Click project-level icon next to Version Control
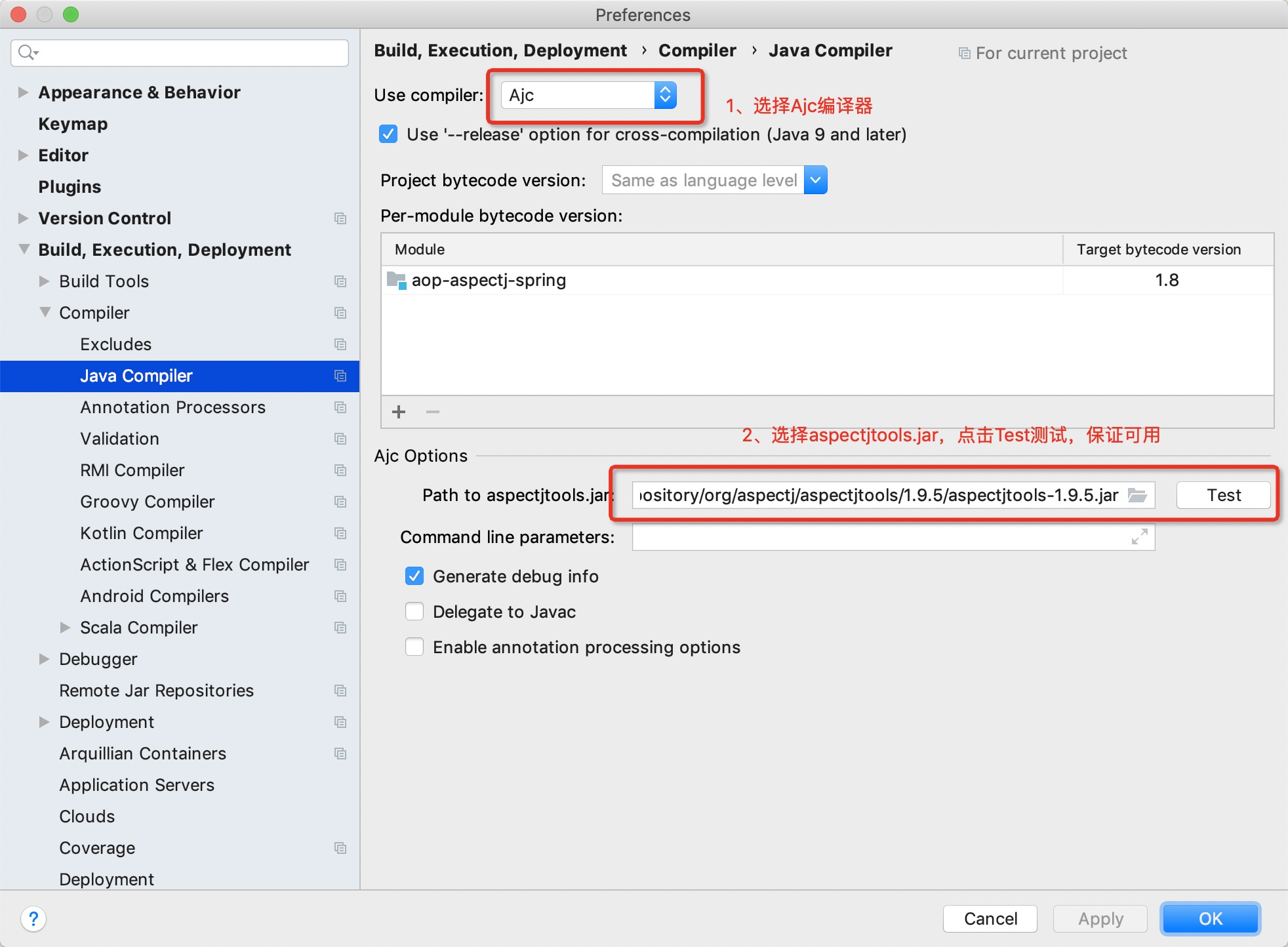 click(x=340, y=218)
